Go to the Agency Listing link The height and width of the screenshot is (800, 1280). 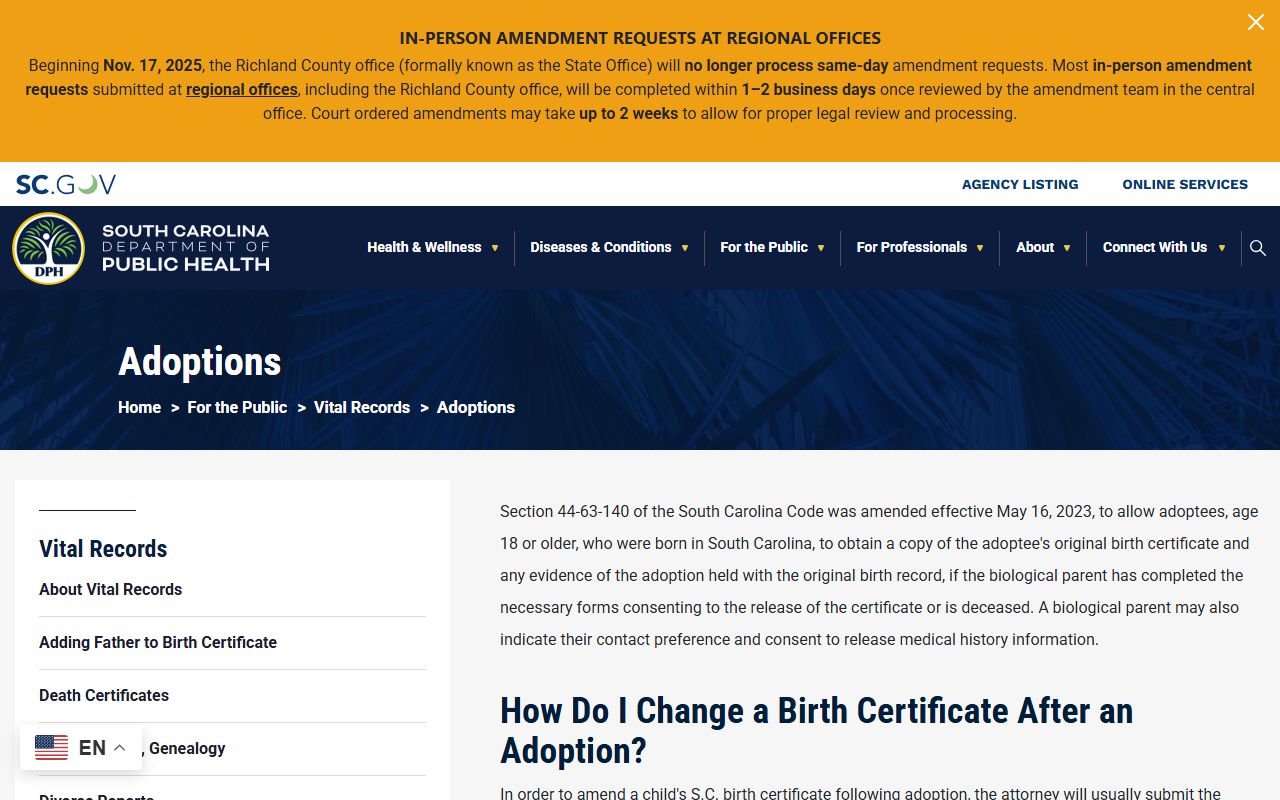point(1020,184)
